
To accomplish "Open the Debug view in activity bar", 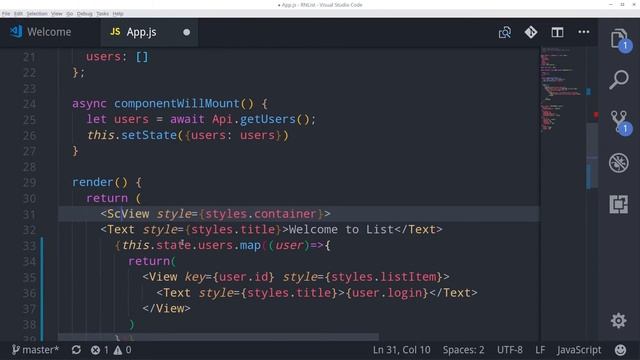I will pos(619,163).
